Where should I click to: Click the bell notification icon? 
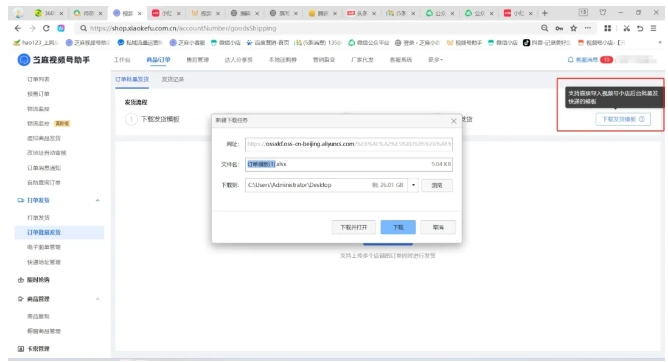coord(570,60)
